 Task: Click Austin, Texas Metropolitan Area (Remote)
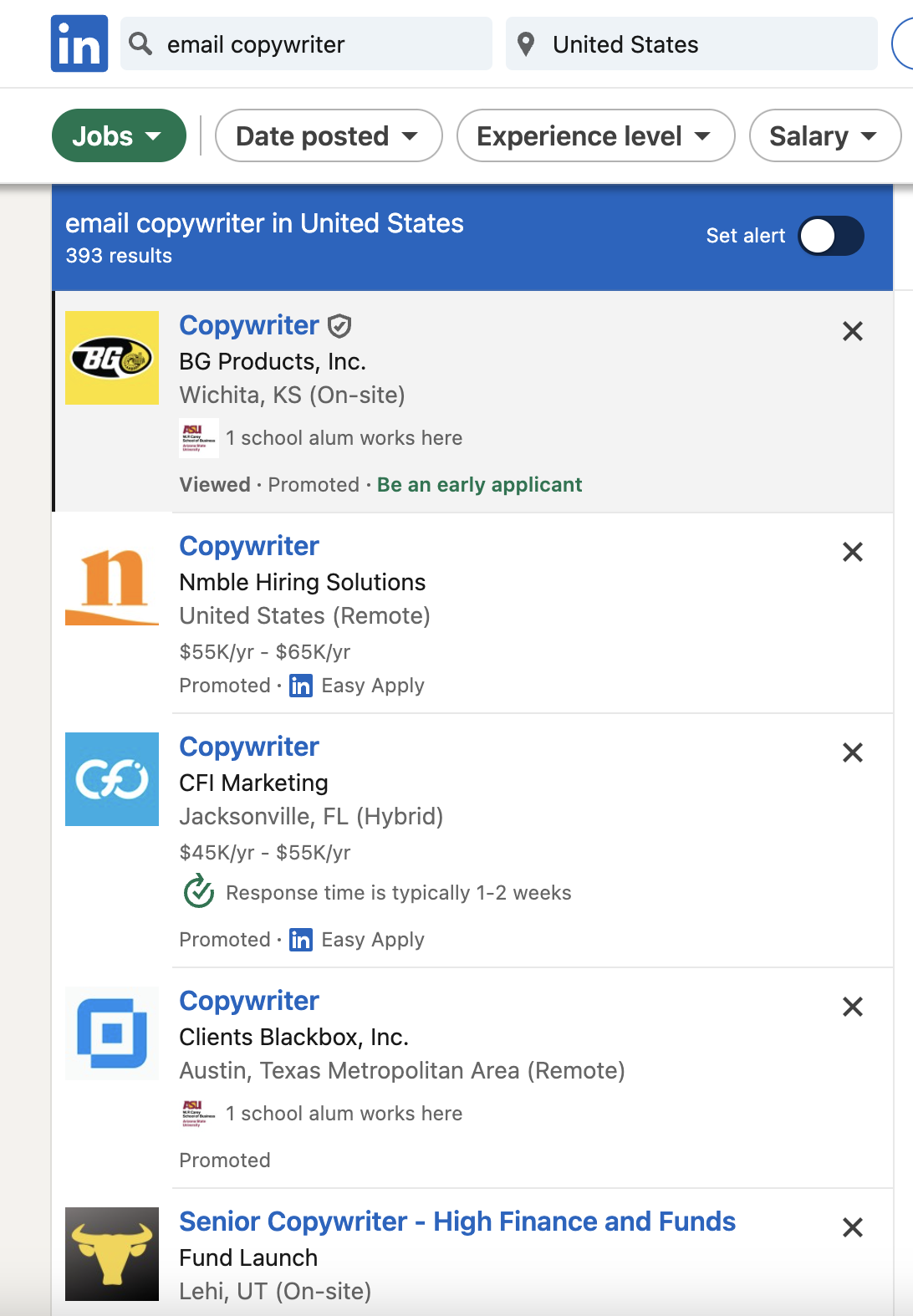(x=402, y=1070)
